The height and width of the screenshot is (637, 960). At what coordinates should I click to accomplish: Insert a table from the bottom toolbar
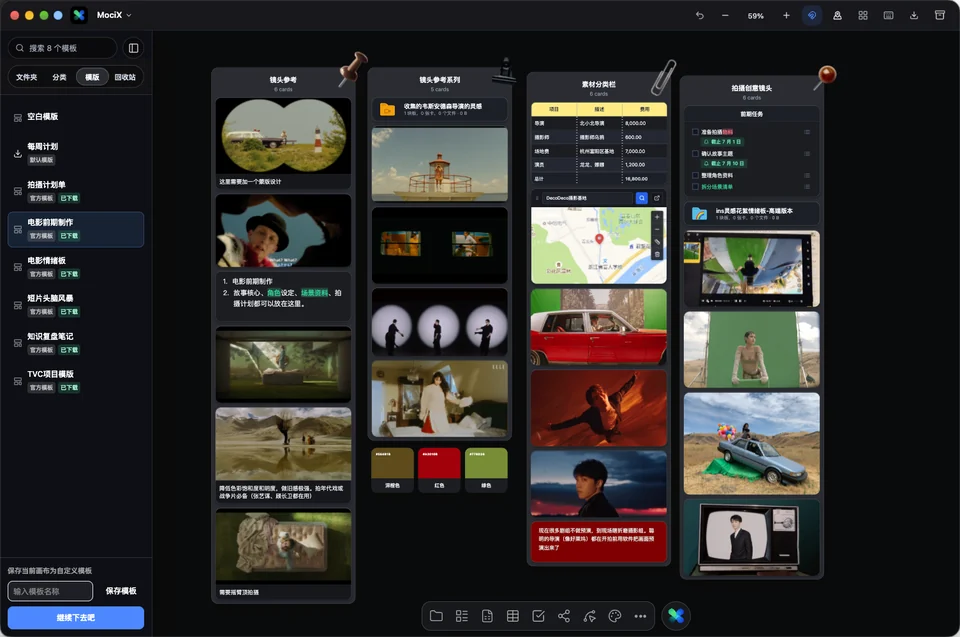(x=513, y=616)
